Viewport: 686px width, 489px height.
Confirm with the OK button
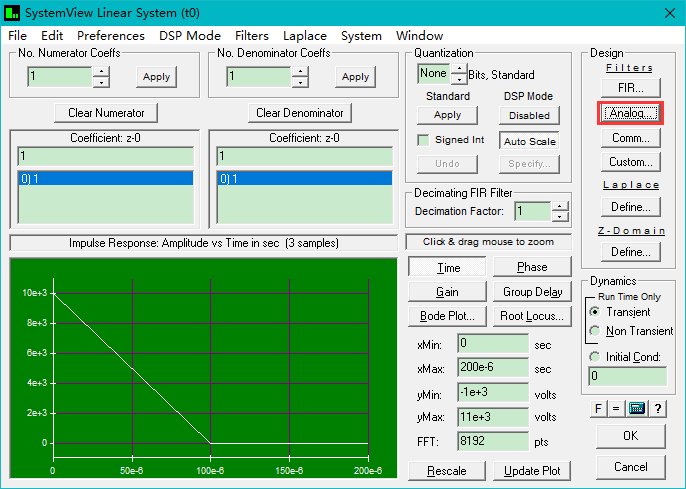tap(630, 436)
